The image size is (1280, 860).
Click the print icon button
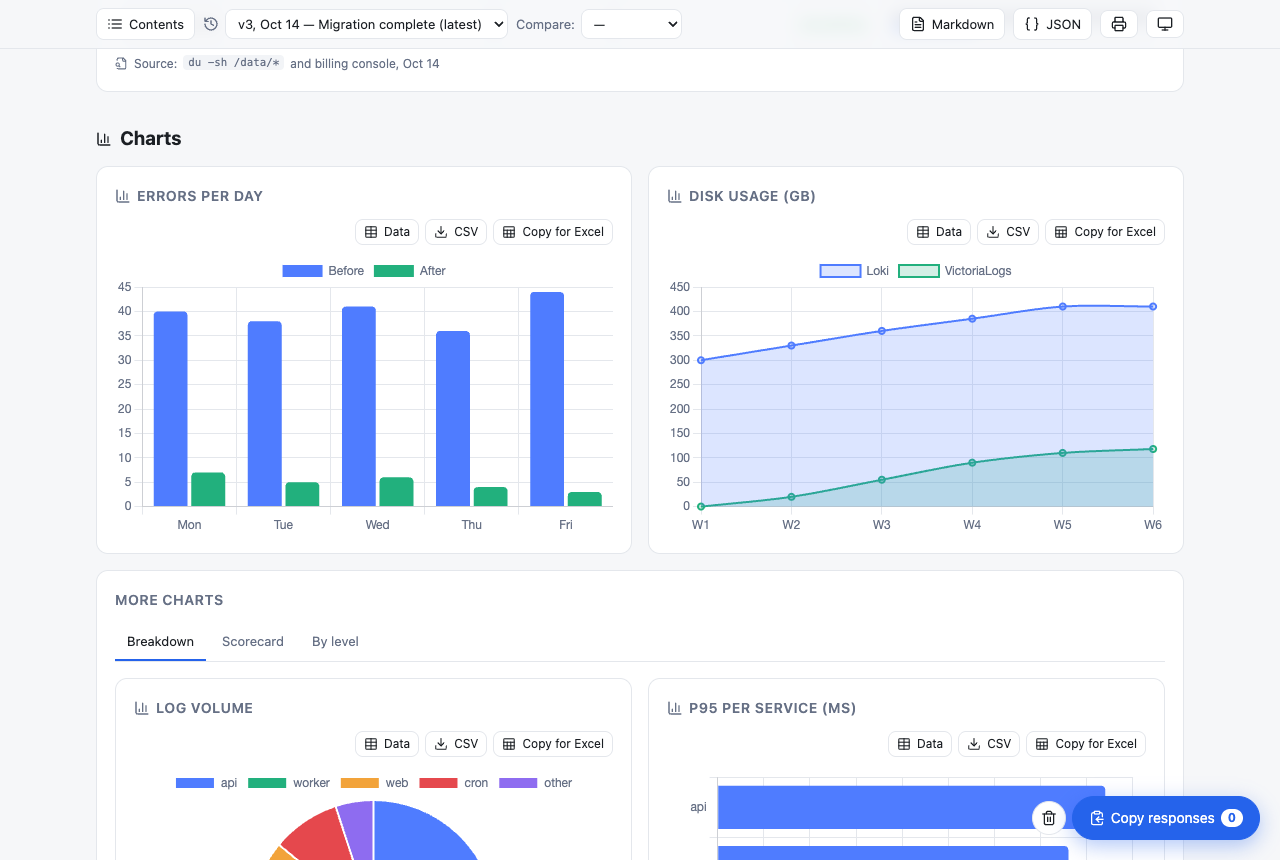click(1119, 24)
